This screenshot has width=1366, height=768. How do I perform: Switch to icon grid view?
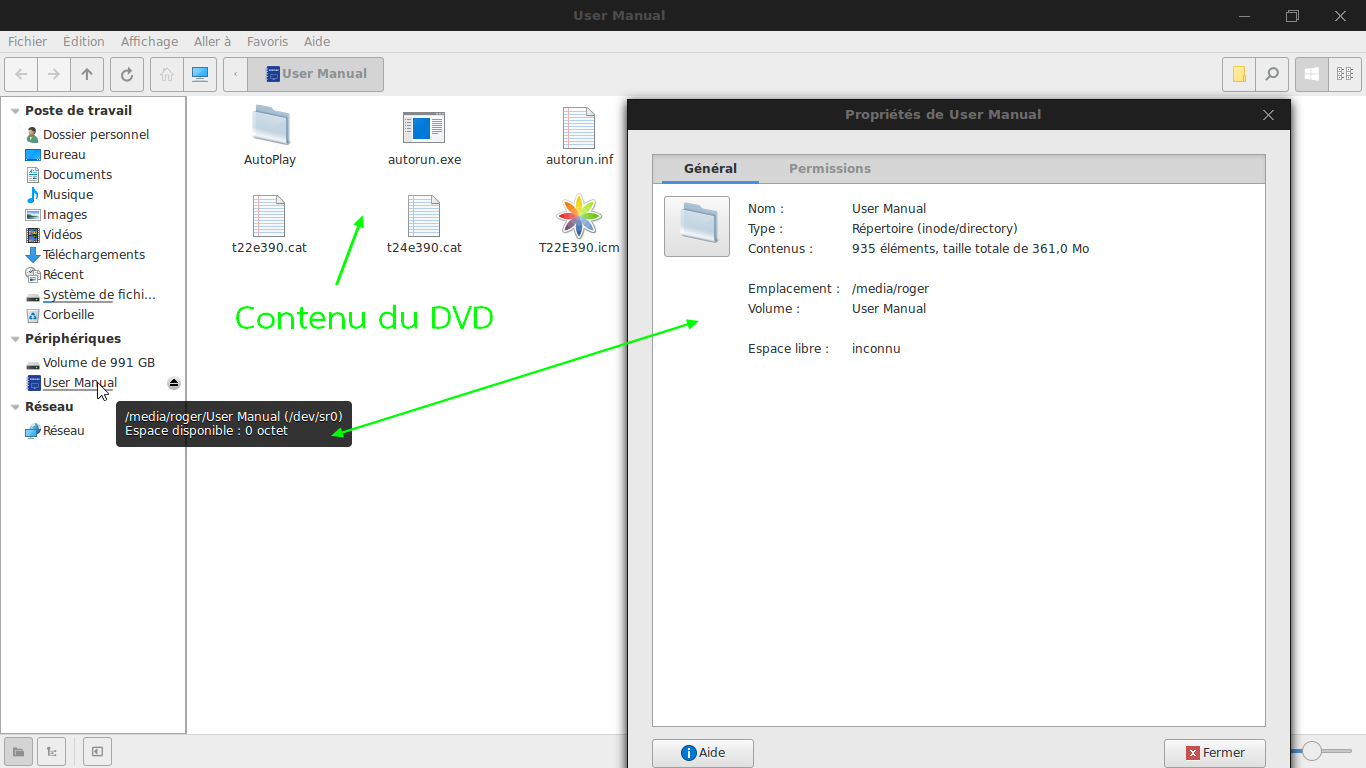pos(1311,74)
